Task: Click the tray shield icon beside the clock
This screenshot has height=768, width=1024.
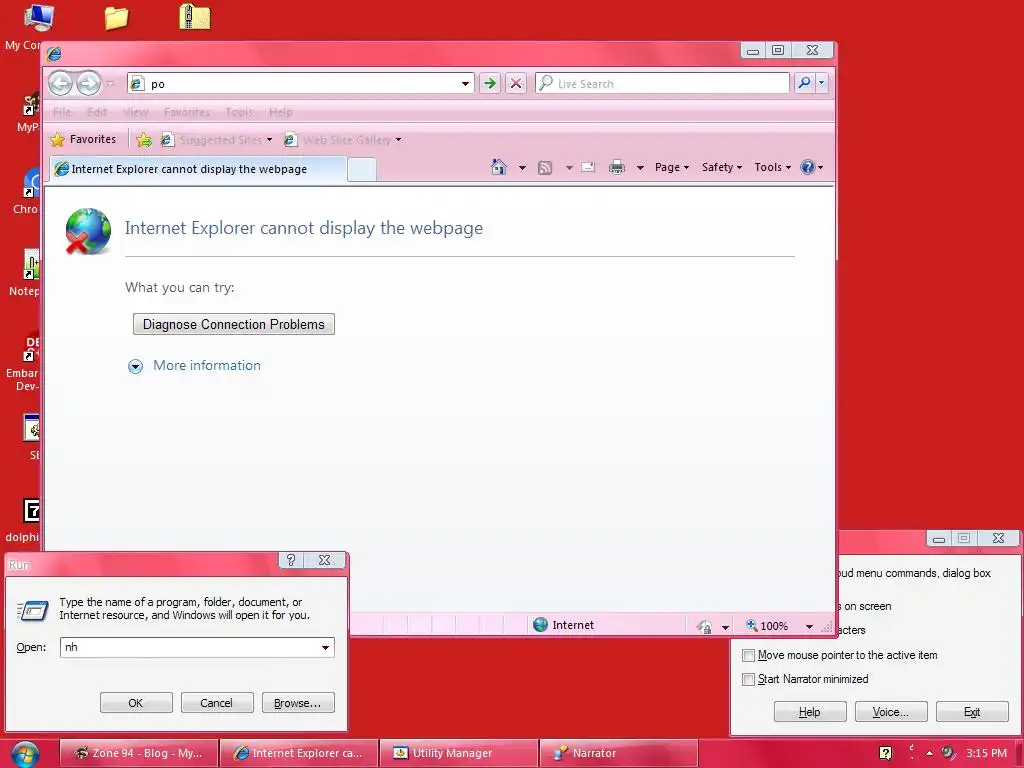Action: 948,753
